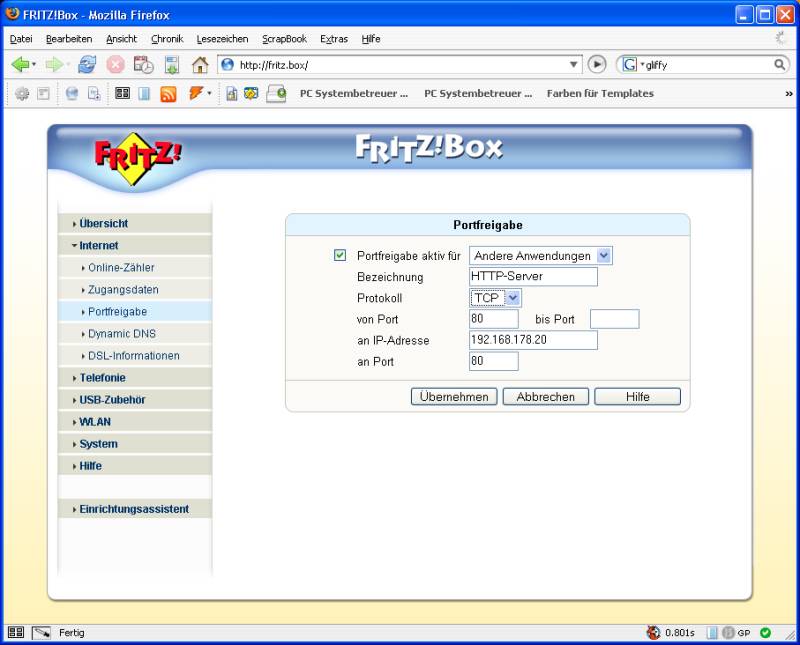Viewport: 800px width, 645px height.
Task: Click the page-with-plus icon in the toolbar
Action: pos(94,94)
